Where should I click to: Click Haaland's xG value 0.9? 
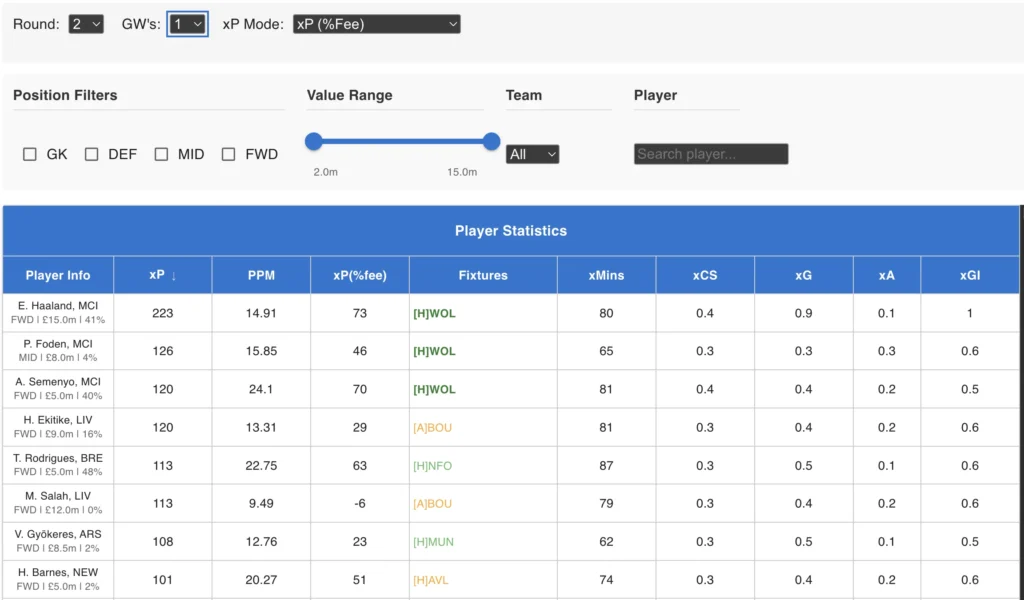pos(804,313)
